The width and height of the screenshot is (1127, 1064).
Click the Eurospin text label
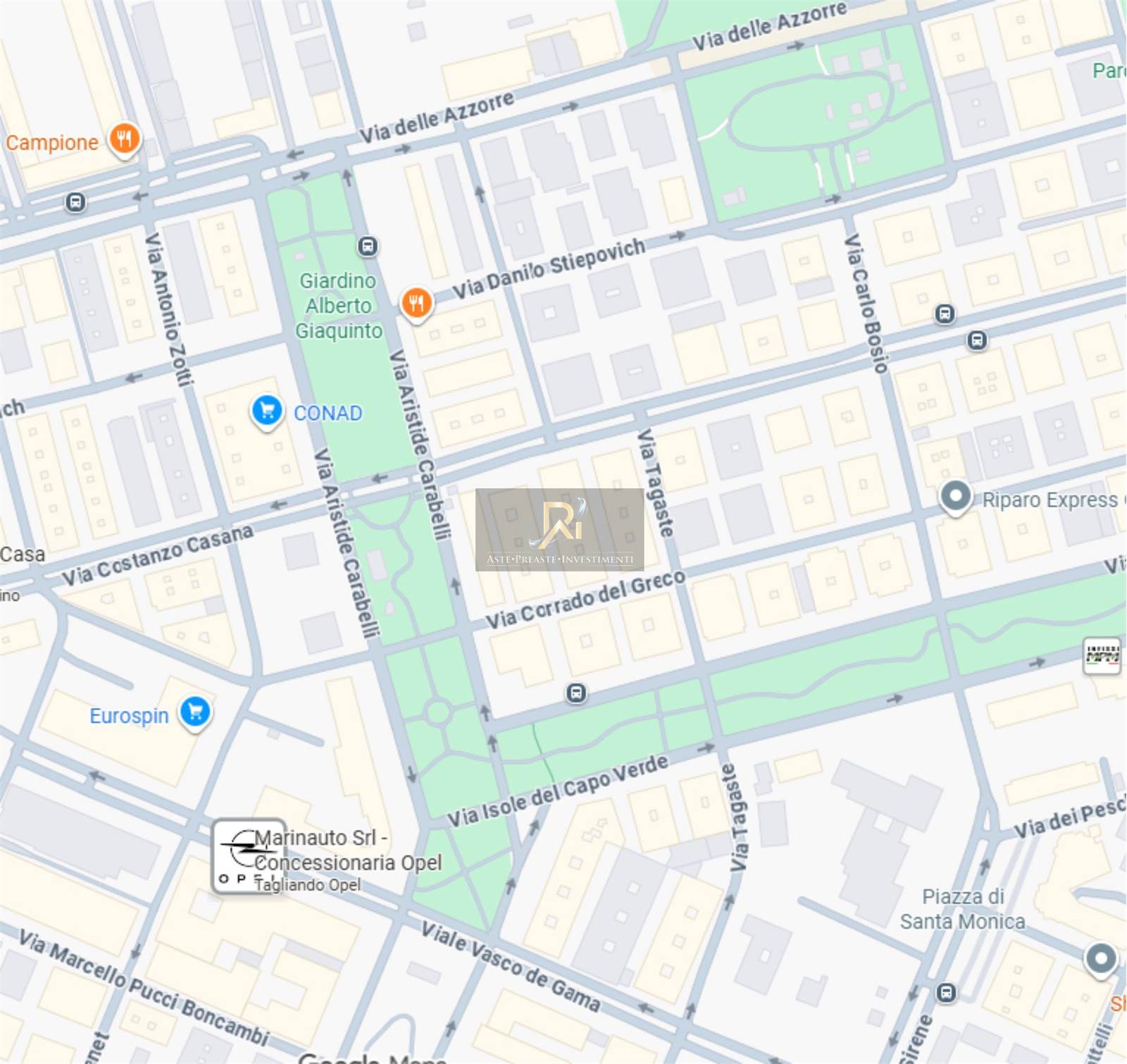tap(129, 716)
